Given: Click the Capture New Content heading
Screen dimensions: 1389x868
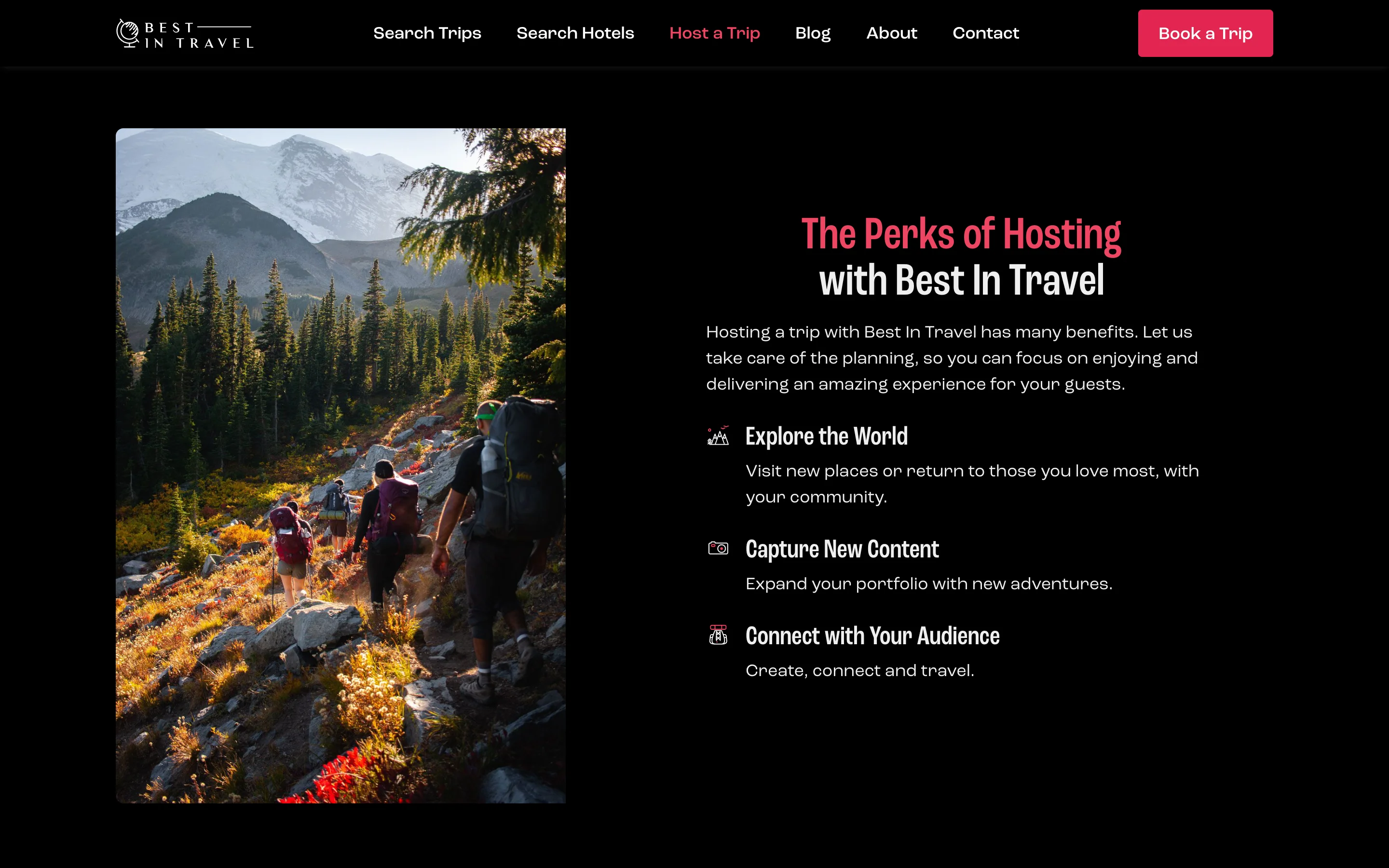Looking at the screenshot, I should (842, 549).
